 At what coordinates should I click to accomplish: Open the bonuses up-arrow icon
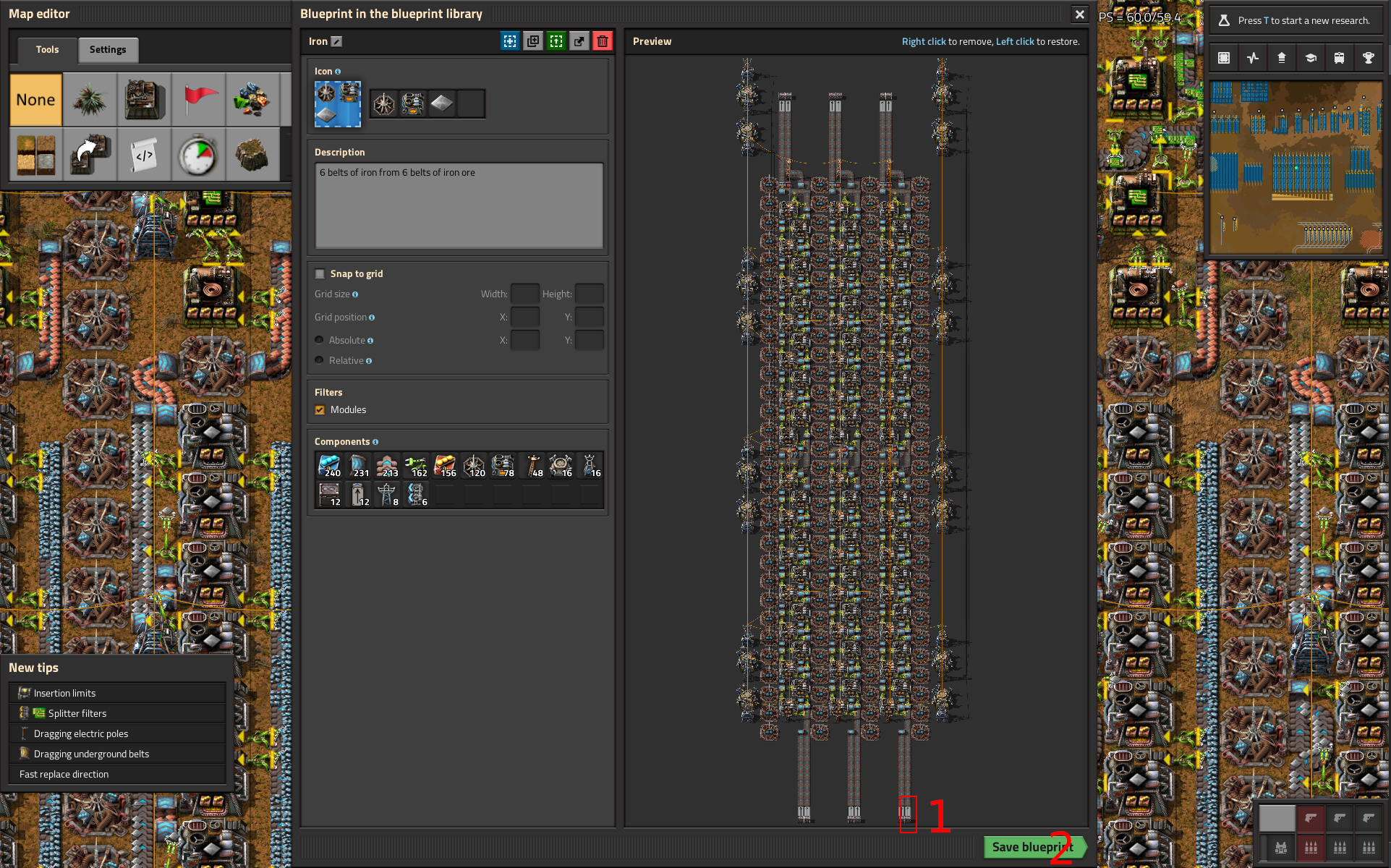[x=1282, y=58]
